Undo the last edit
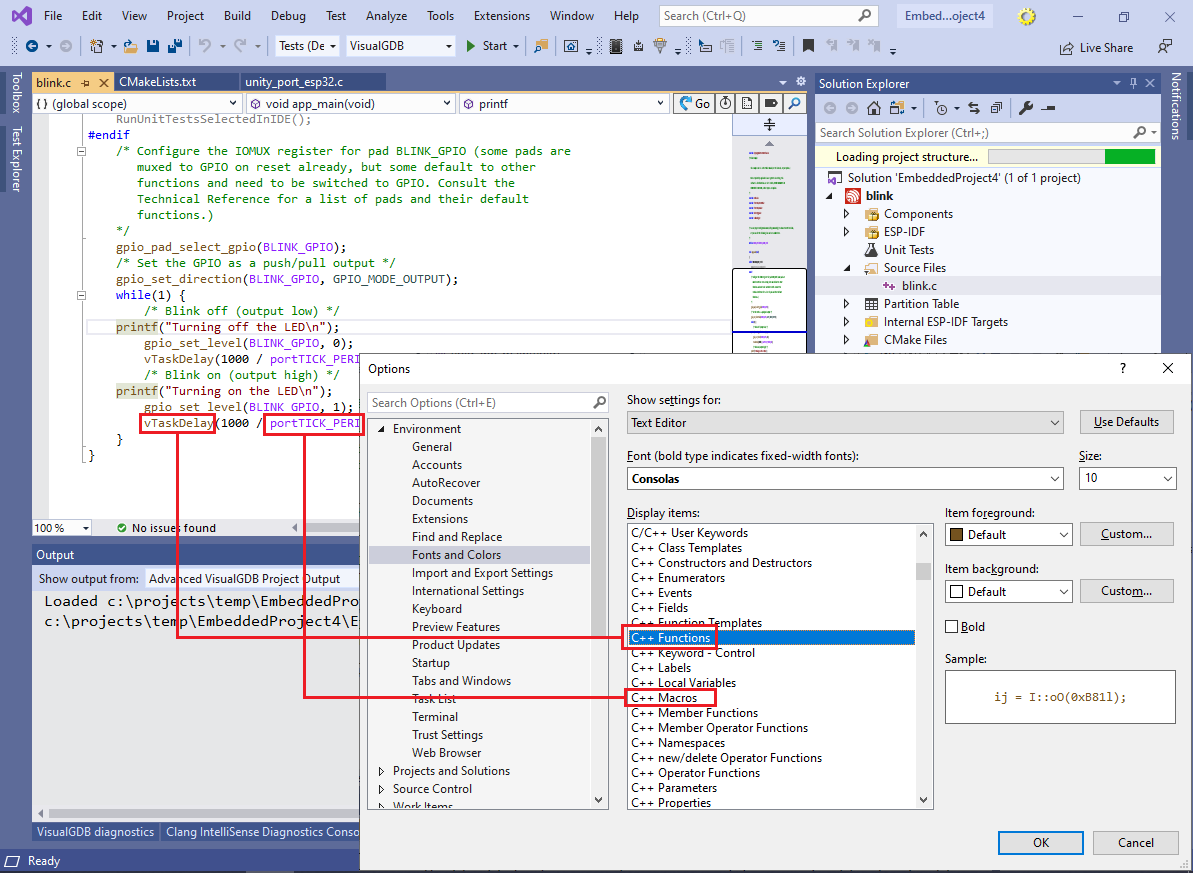 [204, 46]
